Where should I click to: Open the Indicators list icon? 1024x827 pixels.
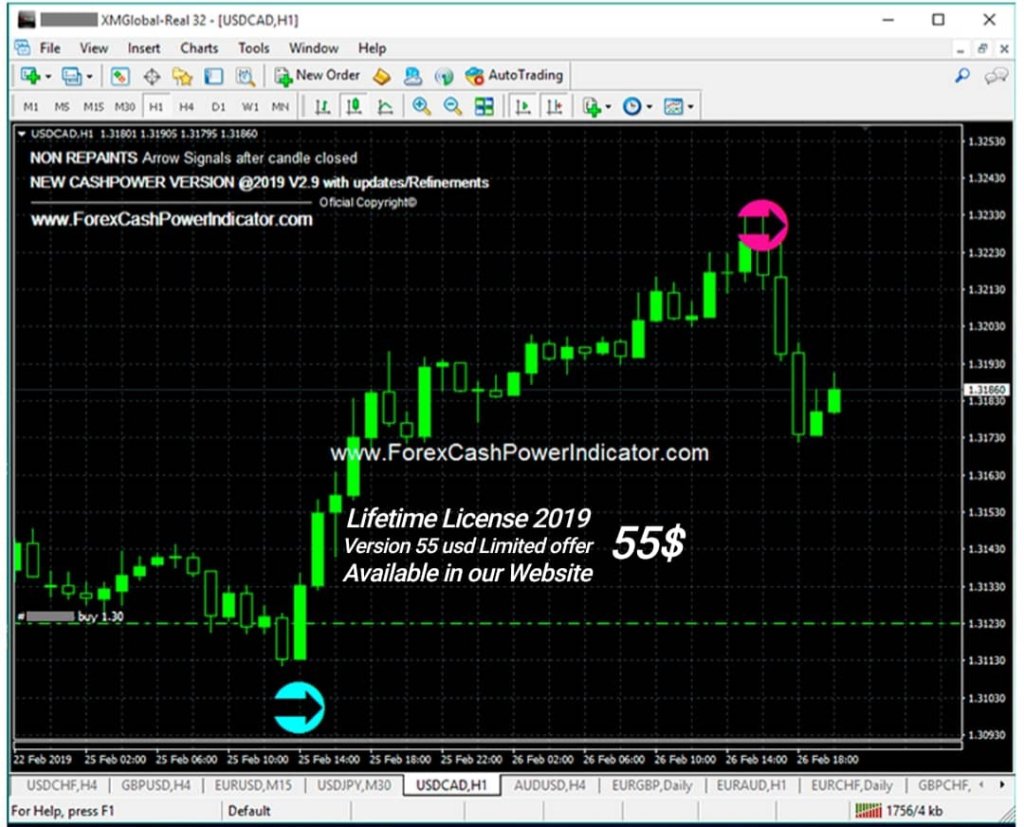click(x=592, y=106)
